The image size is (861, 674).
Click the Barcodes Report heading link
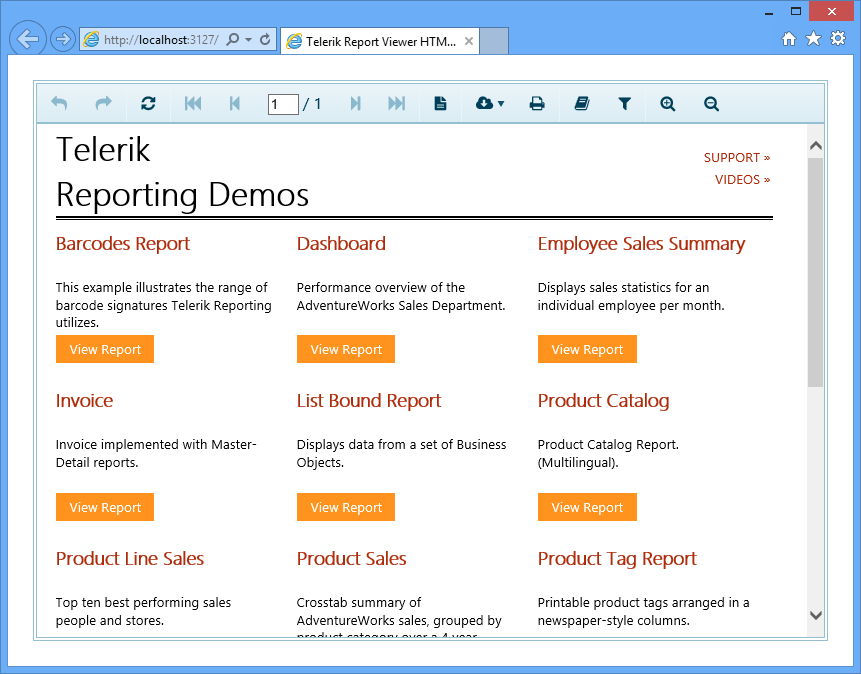point(122,243)
